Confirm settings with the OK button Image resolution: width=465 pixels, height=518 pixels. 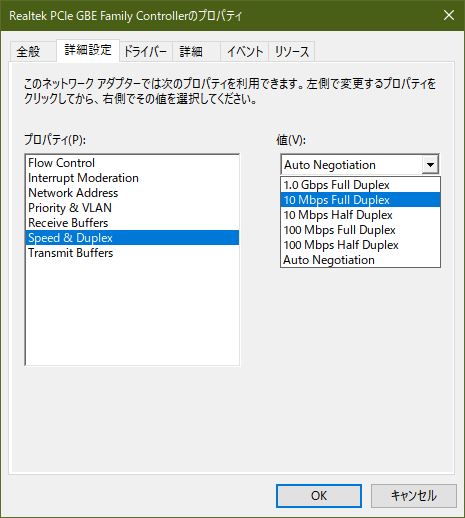[x=319, y=496]
